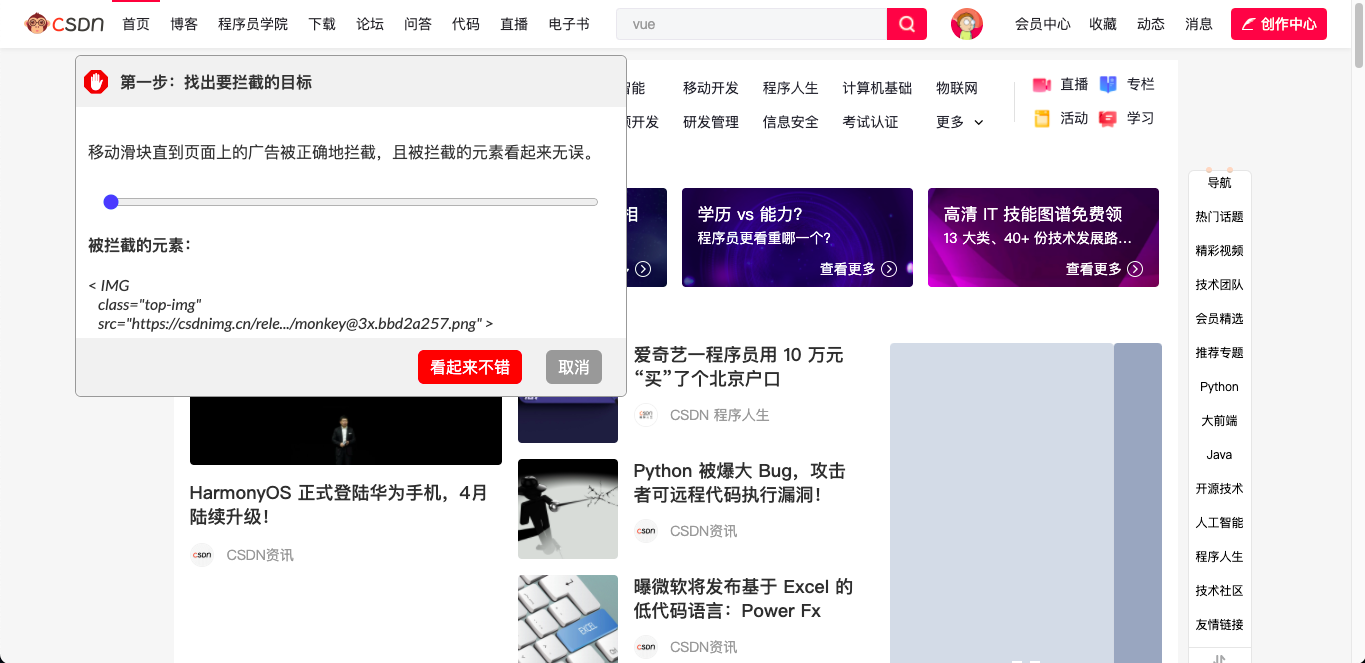Focus the vue search input field

[x=752, y=24]
